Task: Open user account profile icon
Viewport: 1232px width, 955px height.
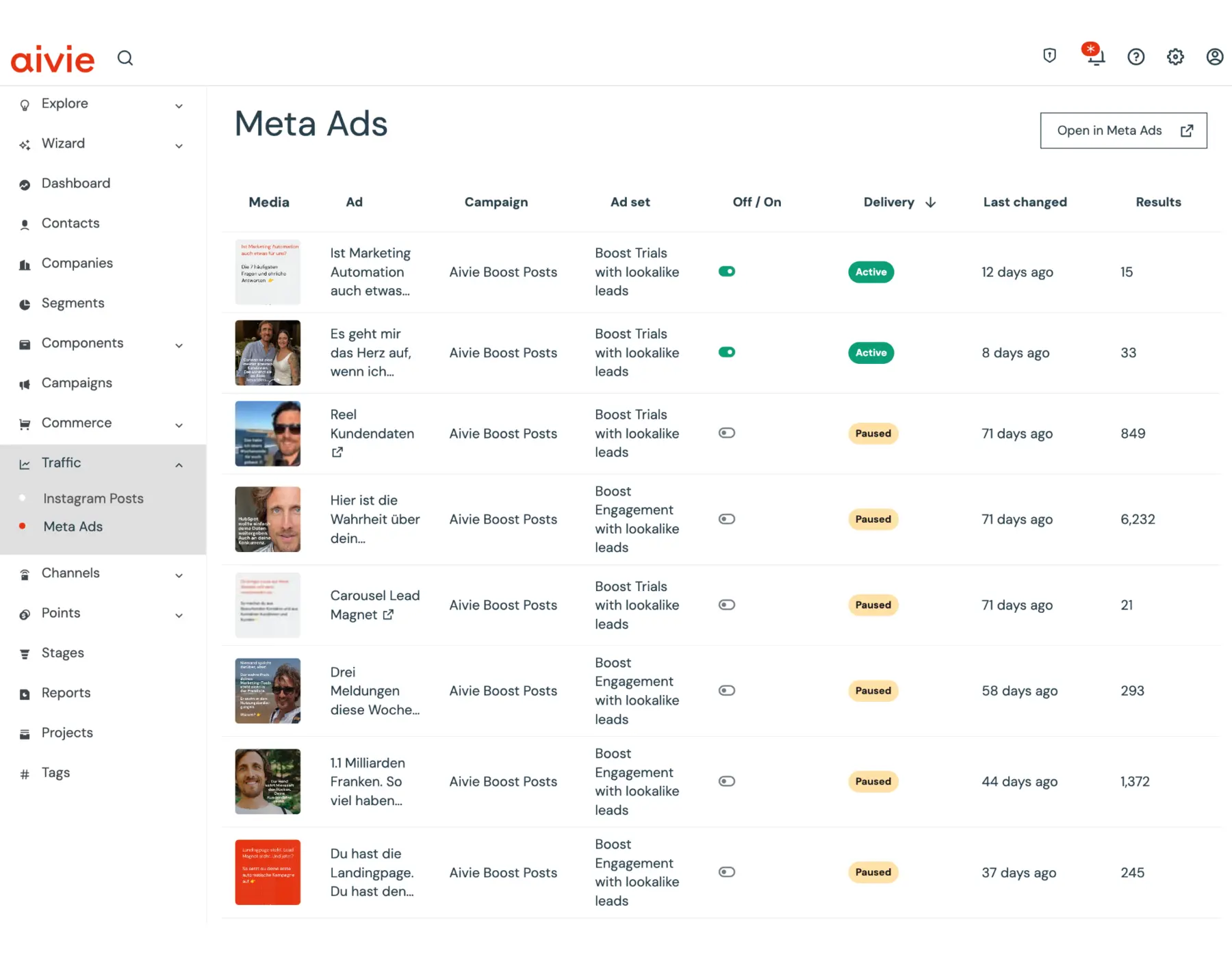Action: [x=1214, y=57]
